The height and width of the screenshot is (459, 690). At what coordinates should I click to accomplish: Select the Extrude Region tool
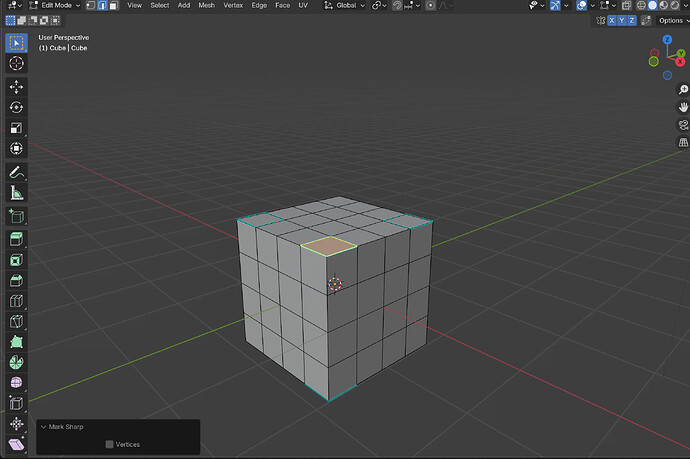coord(16,239)
